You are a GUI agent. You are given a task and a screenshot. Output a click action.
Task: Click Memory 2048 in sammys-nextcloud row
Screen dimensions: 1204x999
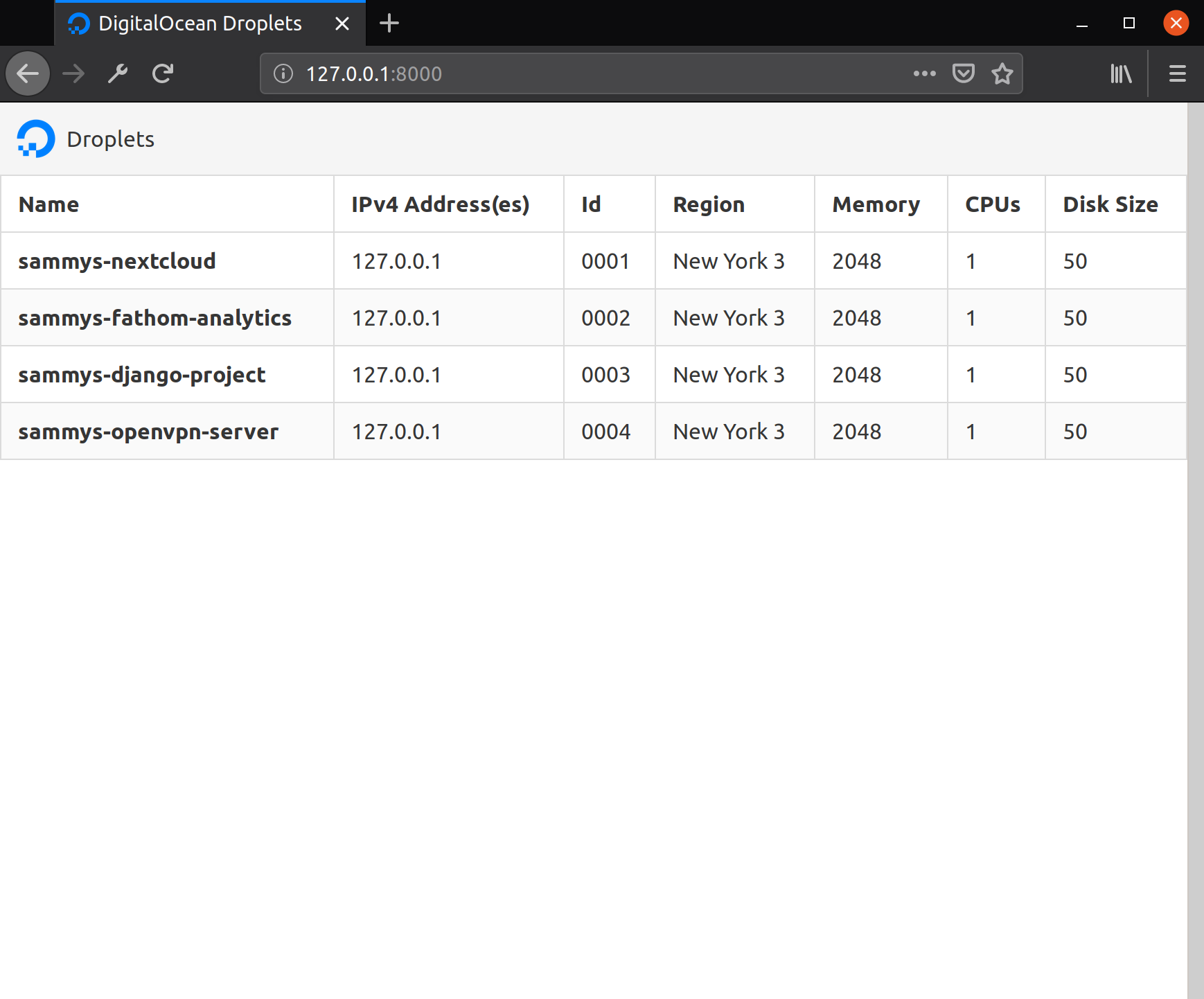(x=857, y=261)
